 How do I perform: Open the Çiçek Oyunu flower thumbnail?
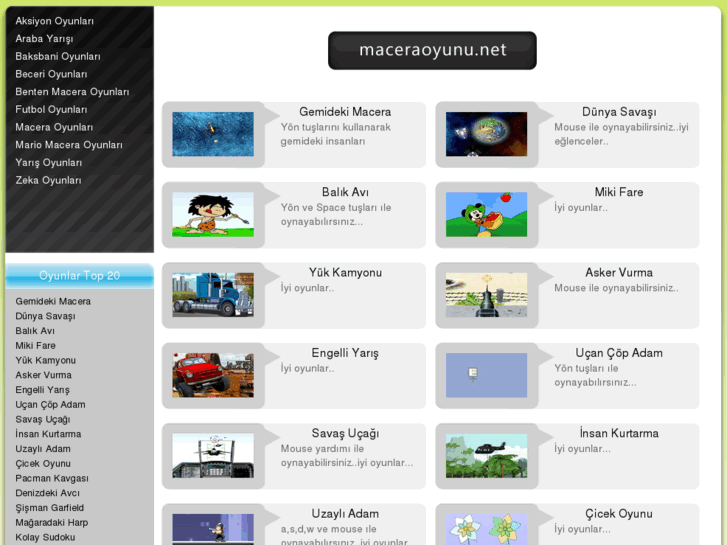486,529
